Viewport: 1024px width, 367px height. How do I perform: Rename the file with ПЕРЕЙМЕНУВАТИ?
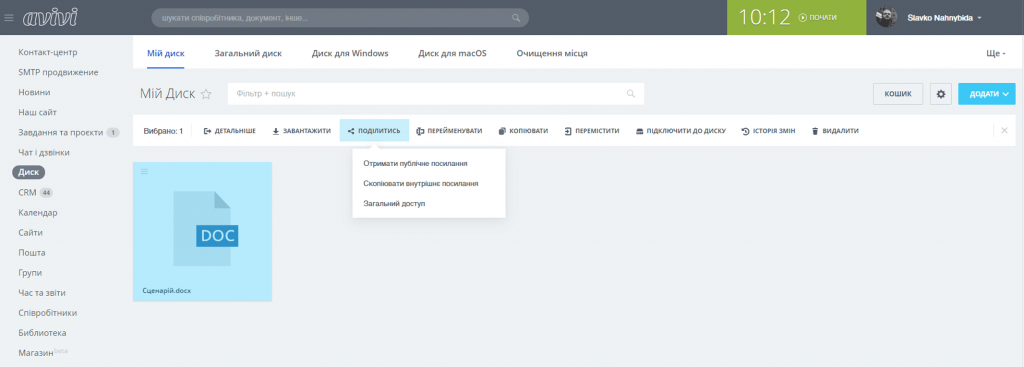449,131
